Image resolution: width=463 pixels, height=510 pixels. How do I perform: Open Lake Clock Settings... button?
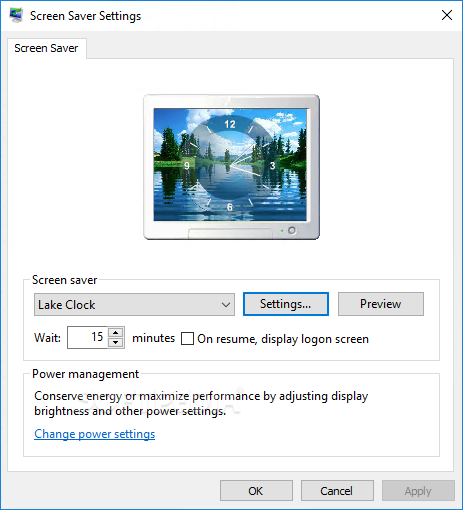point(286,304)
